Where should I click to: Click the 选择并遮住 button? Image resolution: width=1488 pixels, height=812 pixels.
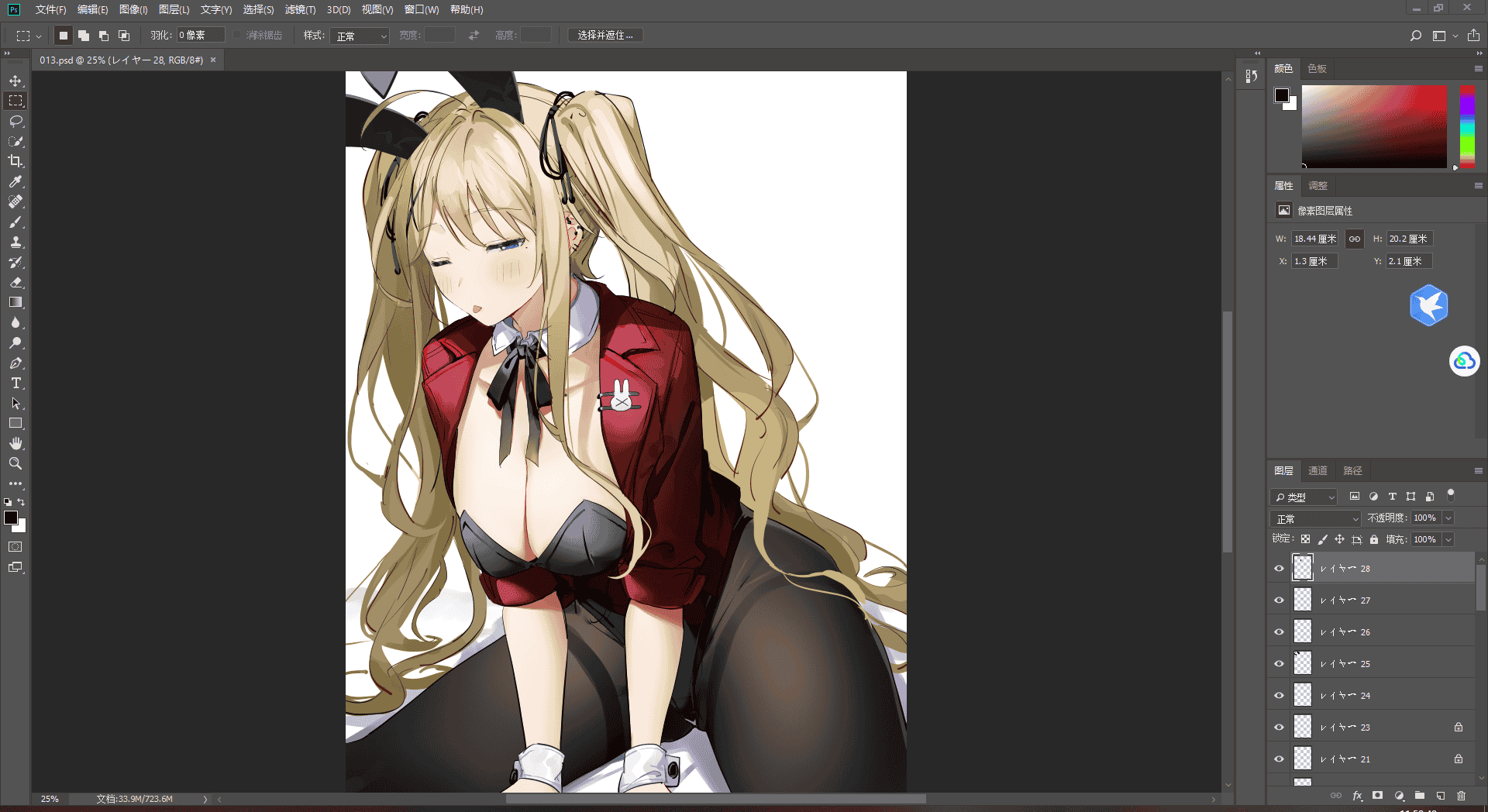pos(605,36)
